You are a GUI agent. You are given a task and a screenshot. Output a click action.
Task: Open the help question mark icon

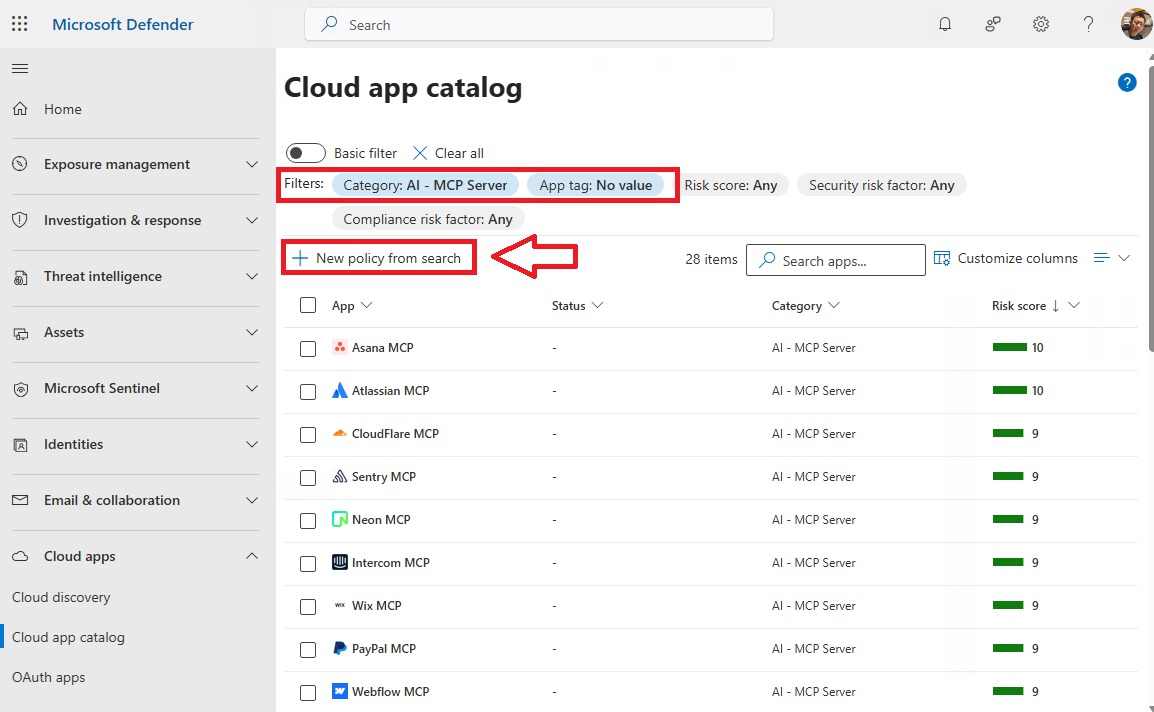[1088, 23]
